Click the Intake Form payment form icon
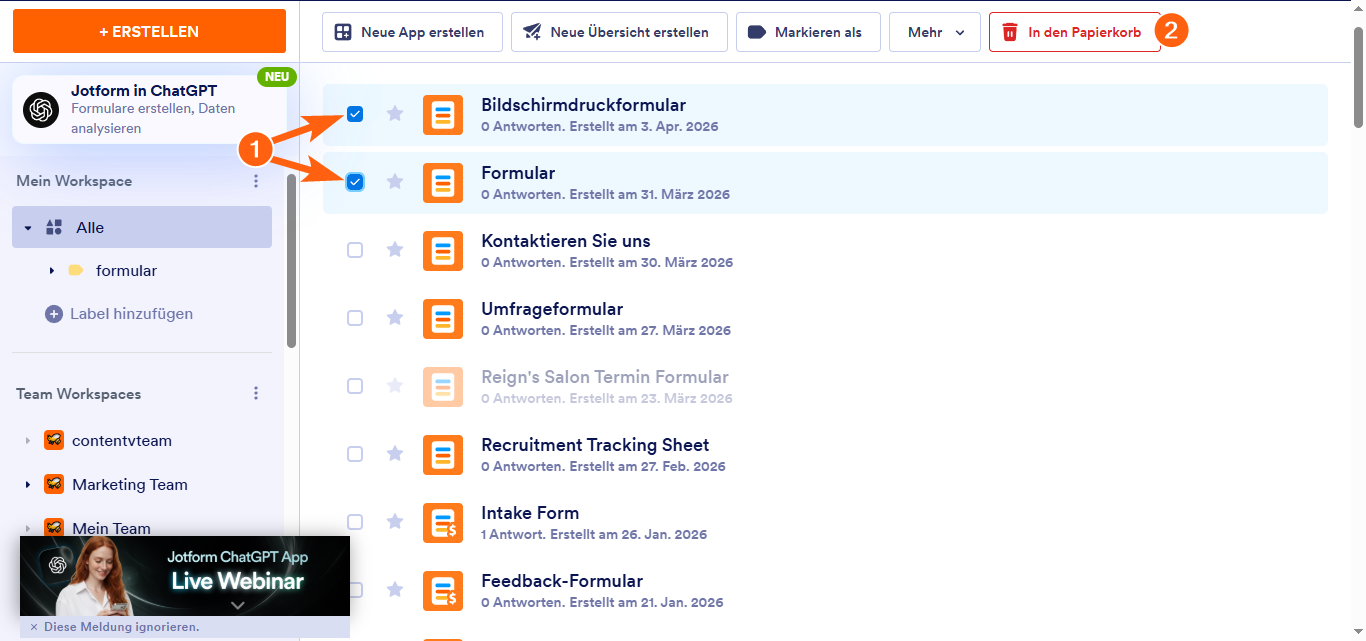 coord(442,522)
